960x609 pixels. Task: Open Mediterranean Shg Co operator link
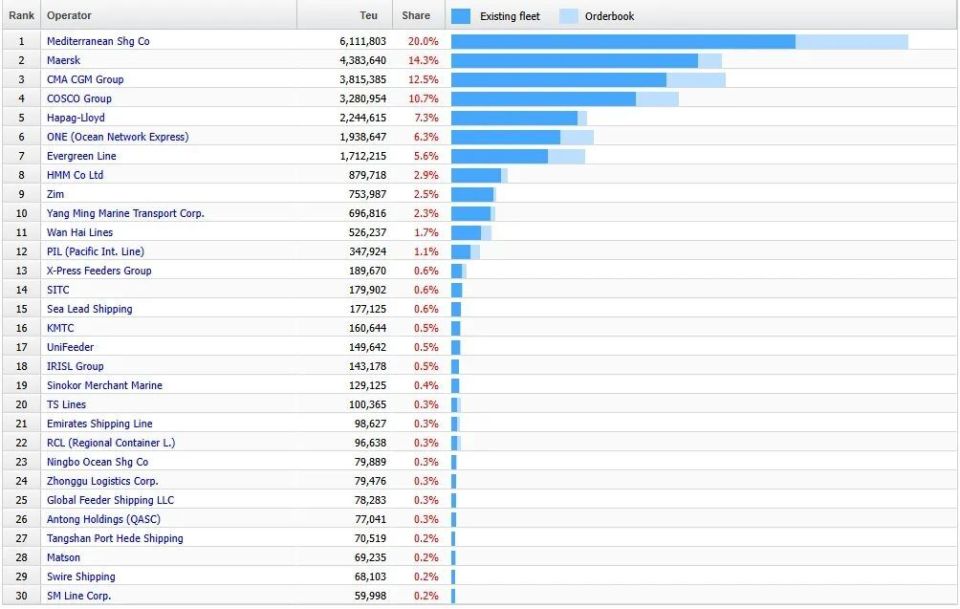click(x=98, y=41)
